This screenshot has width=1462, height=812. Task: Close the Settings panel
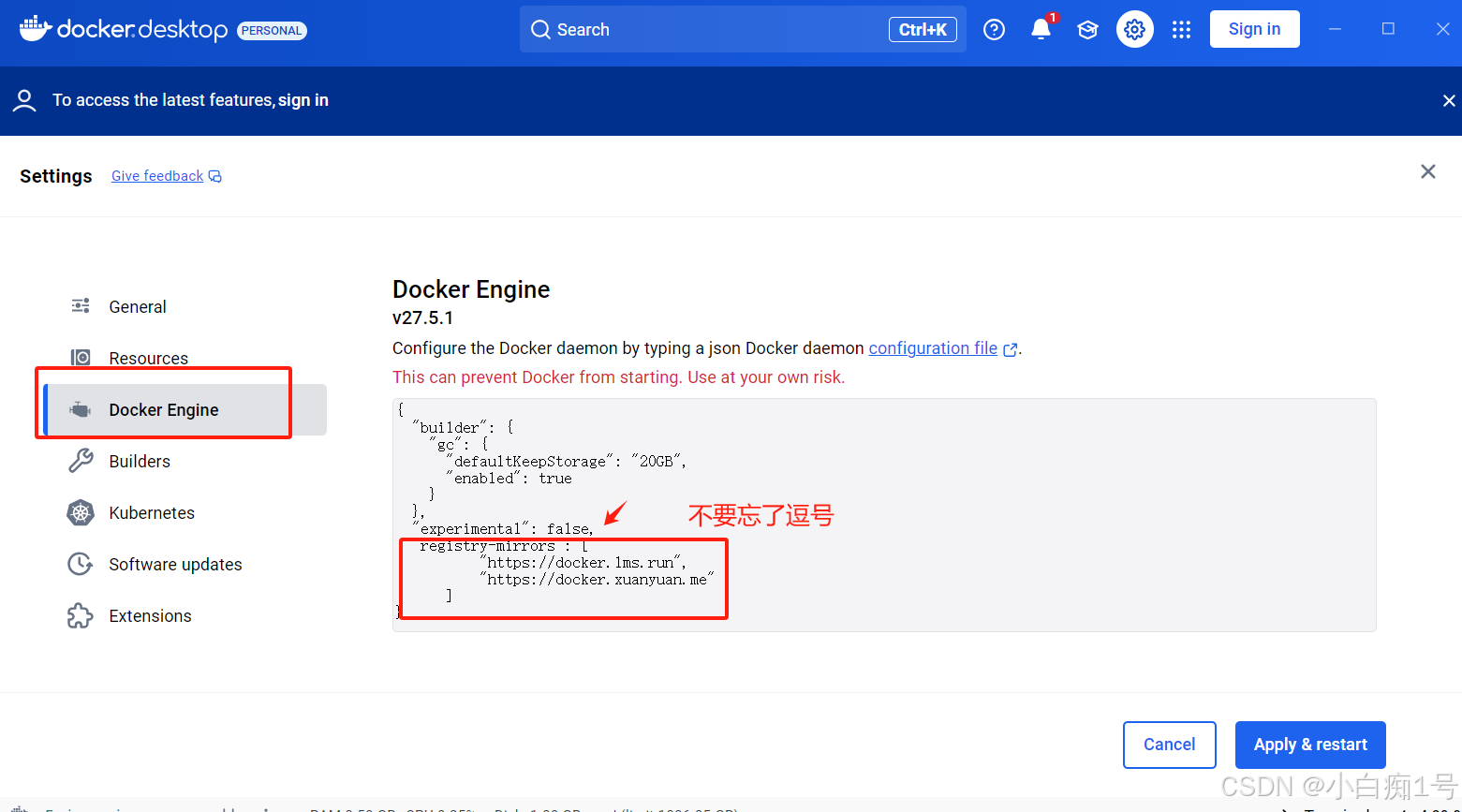[x=1427, y=171]
